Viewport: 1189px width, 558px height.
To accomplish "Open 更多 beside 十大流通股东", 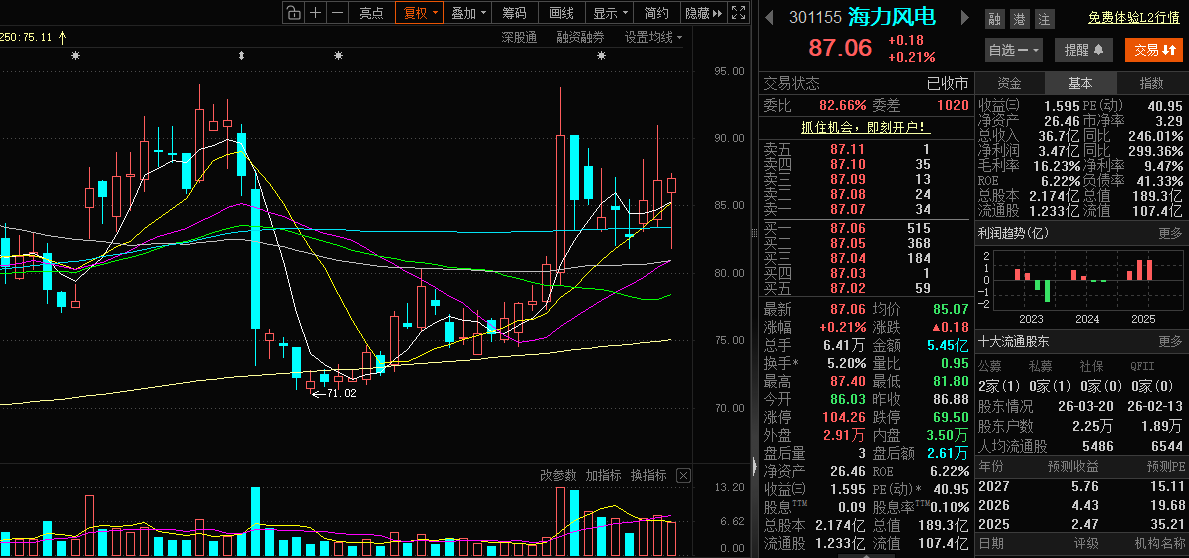I will pyautogui.click(x=1170, y=341).
